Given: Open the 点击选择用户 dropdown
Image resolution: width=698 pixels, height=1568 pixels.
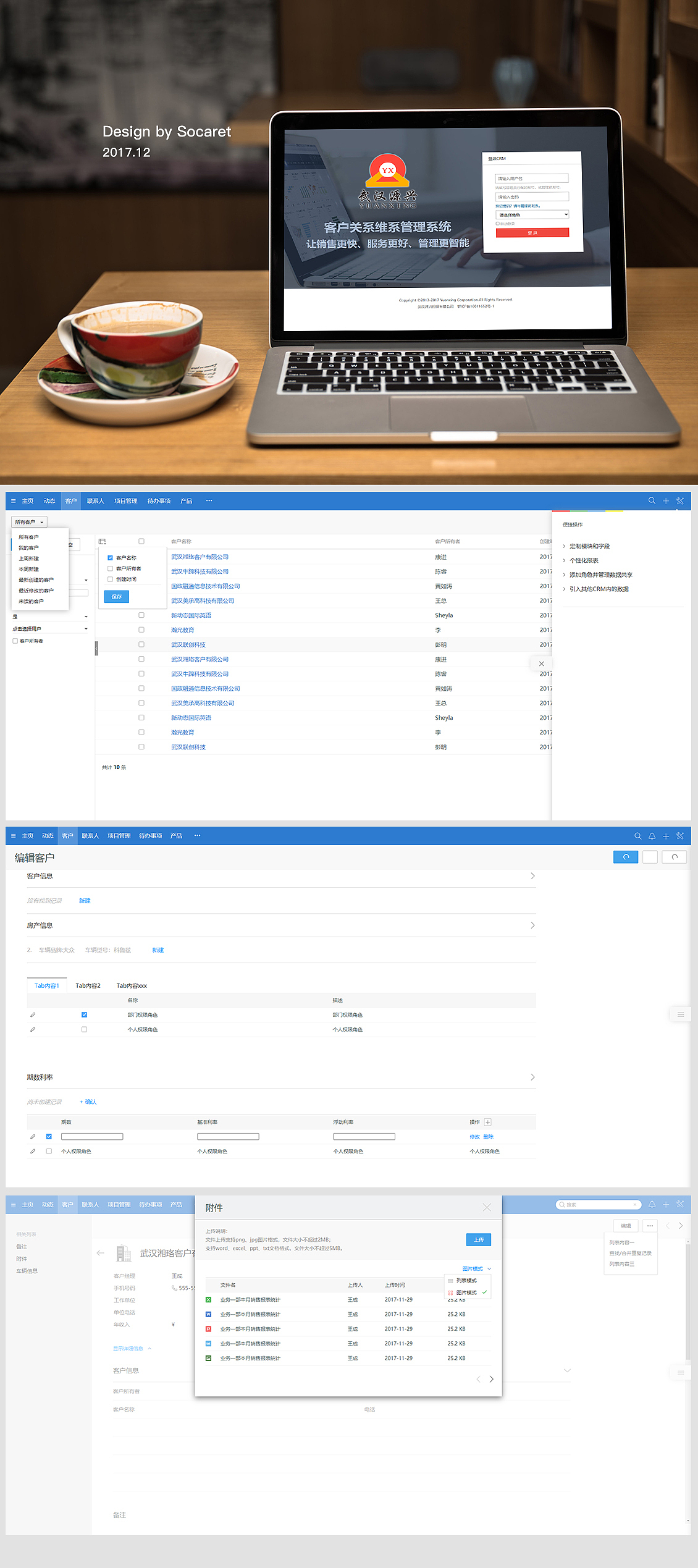Looking at the screenshot, I should 49,629.
